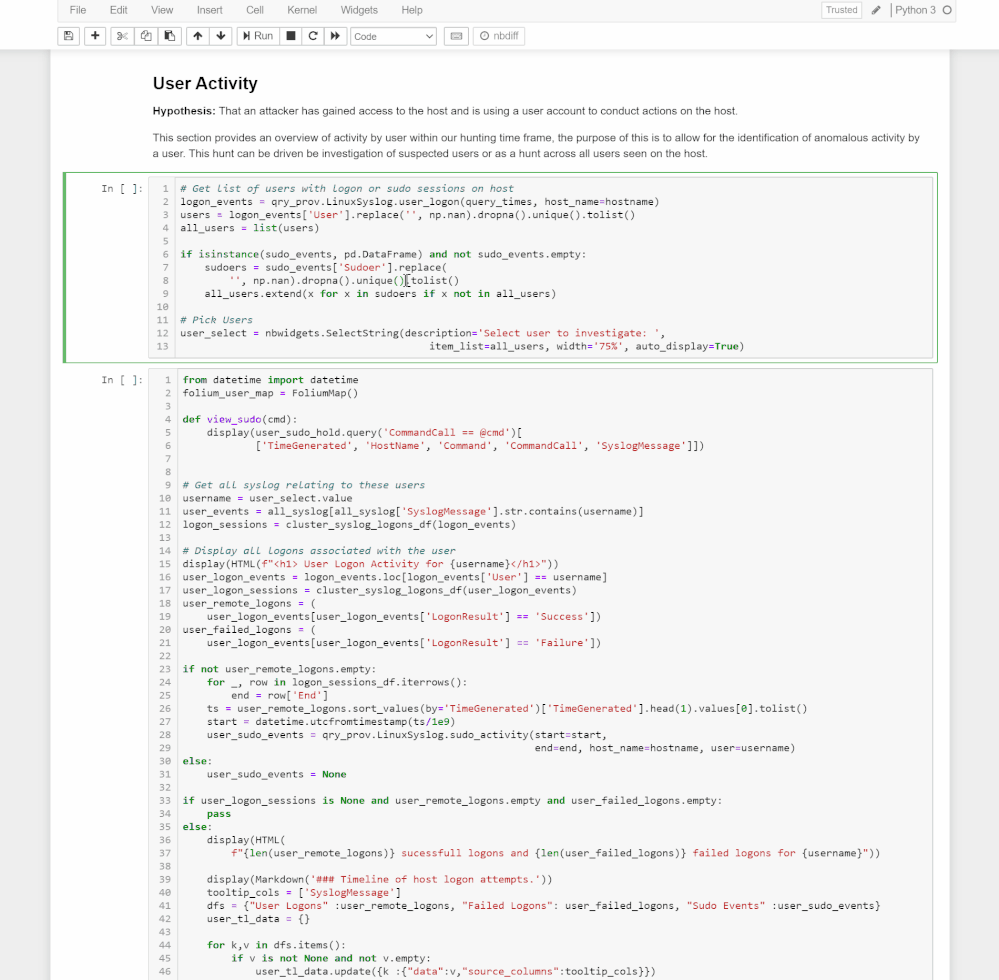This screenshot has width=999, height=980.
Task: Click the '# Pick Users' comment line
Action: pyautogui.click(x=216, y=320)
